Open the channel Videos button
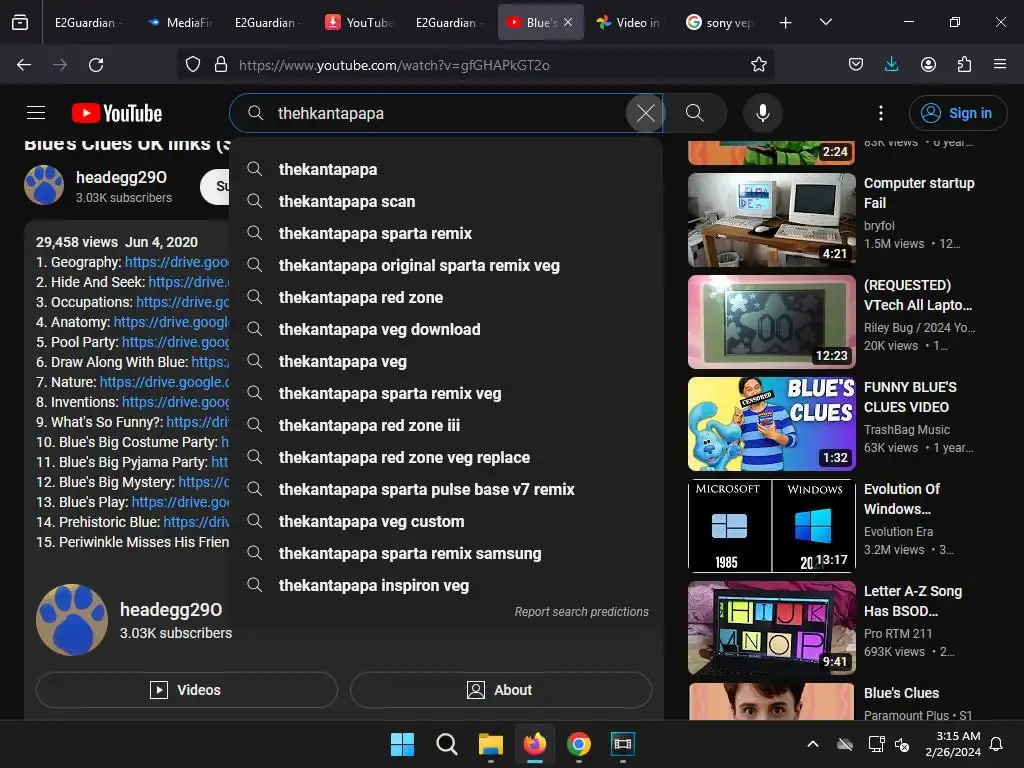Image resolution: width=1024 pixels, height=768 pixels. 187,690
